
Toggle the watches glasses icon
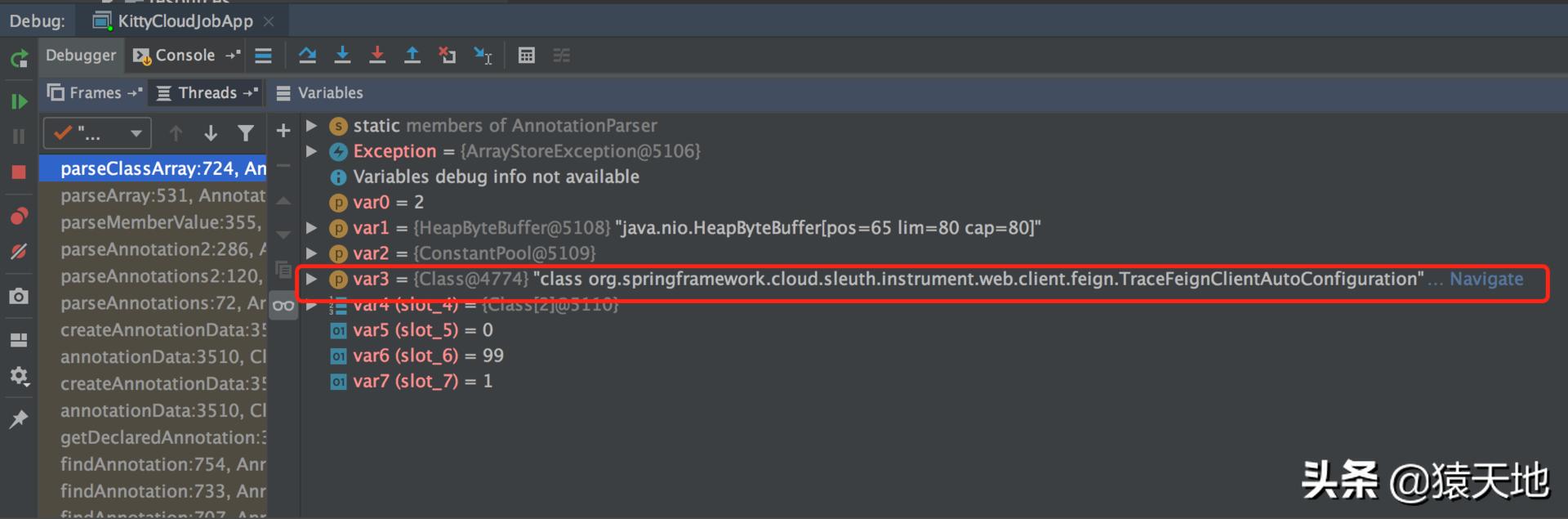(283, 306)
